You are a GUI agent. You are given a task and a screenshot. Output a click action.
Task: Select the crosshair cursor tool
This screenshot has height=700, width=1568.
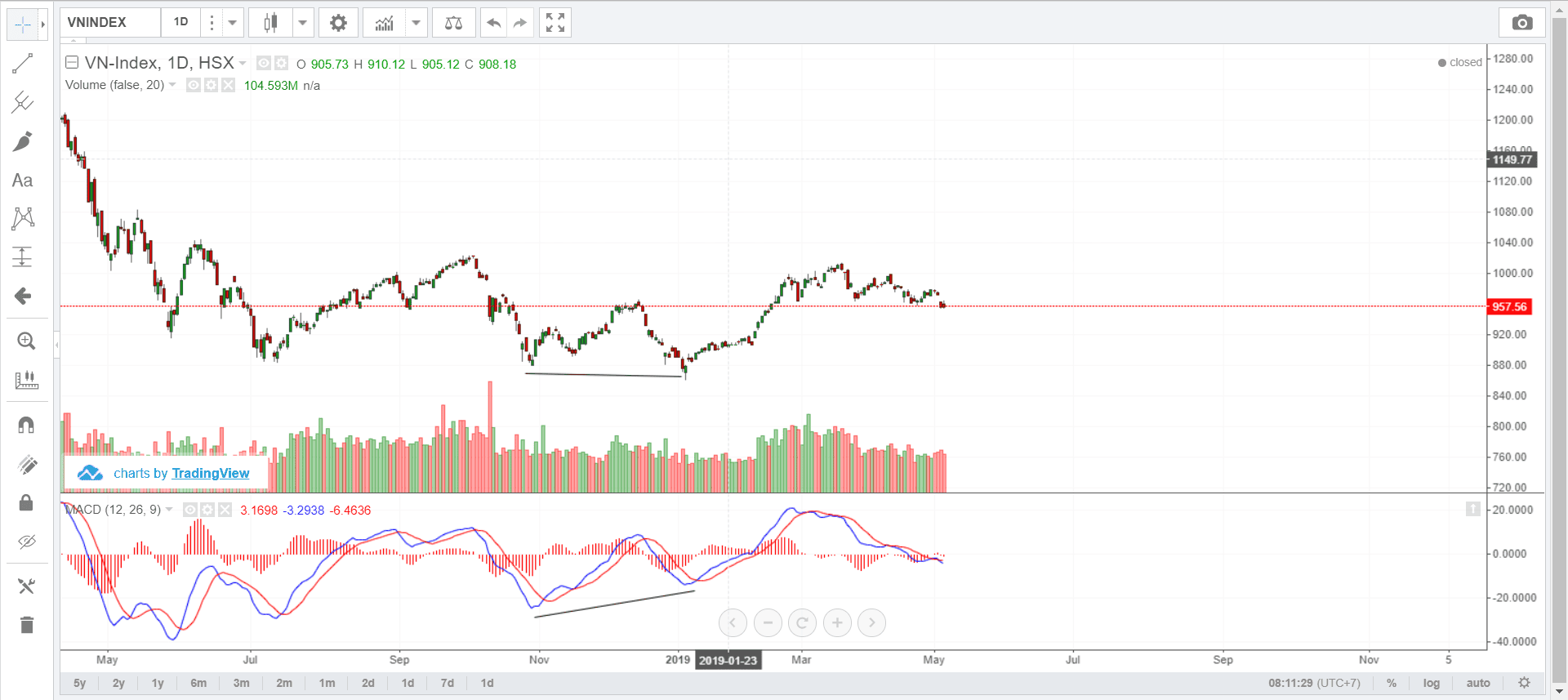point(23,25)
